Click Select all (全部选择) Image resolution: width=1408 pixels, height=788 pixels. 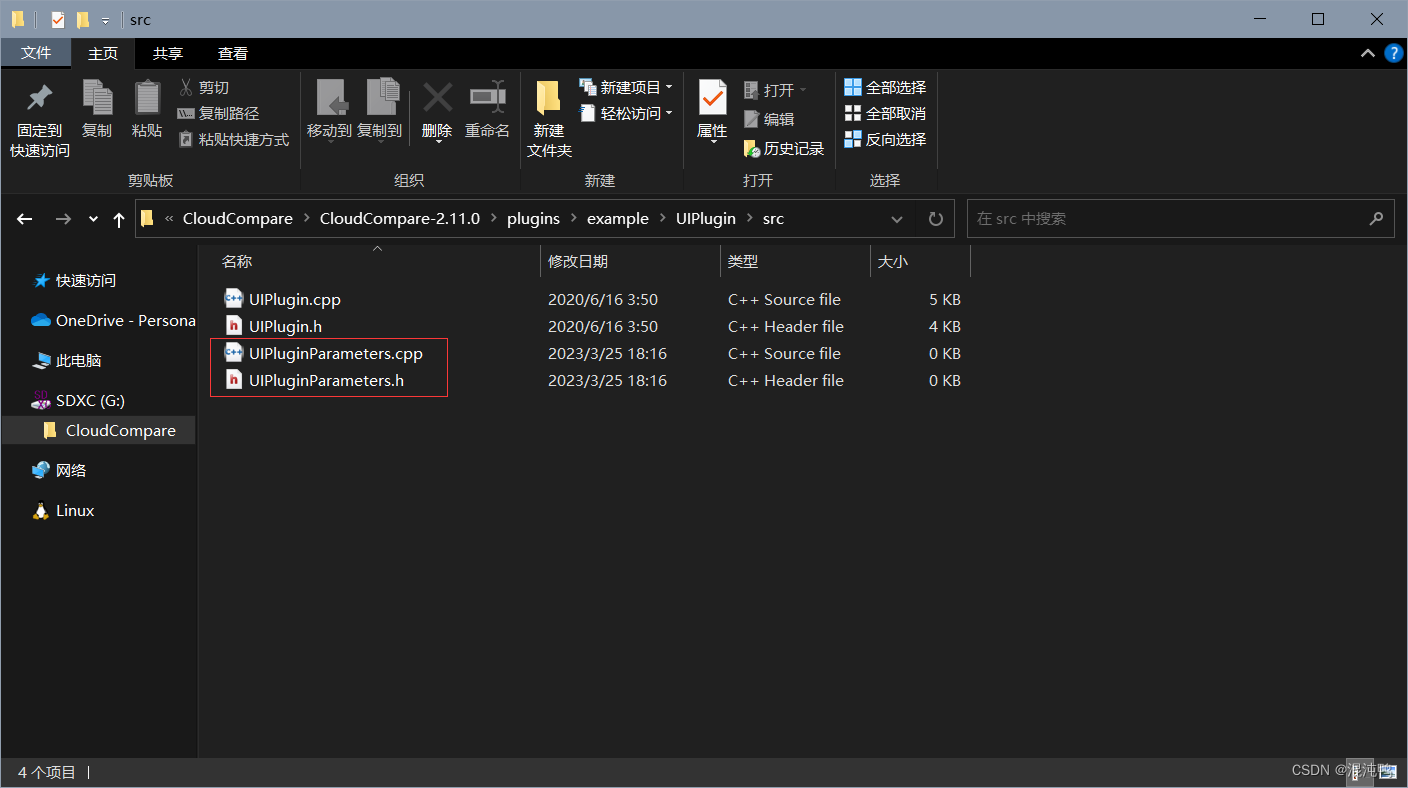pos(885,87)
